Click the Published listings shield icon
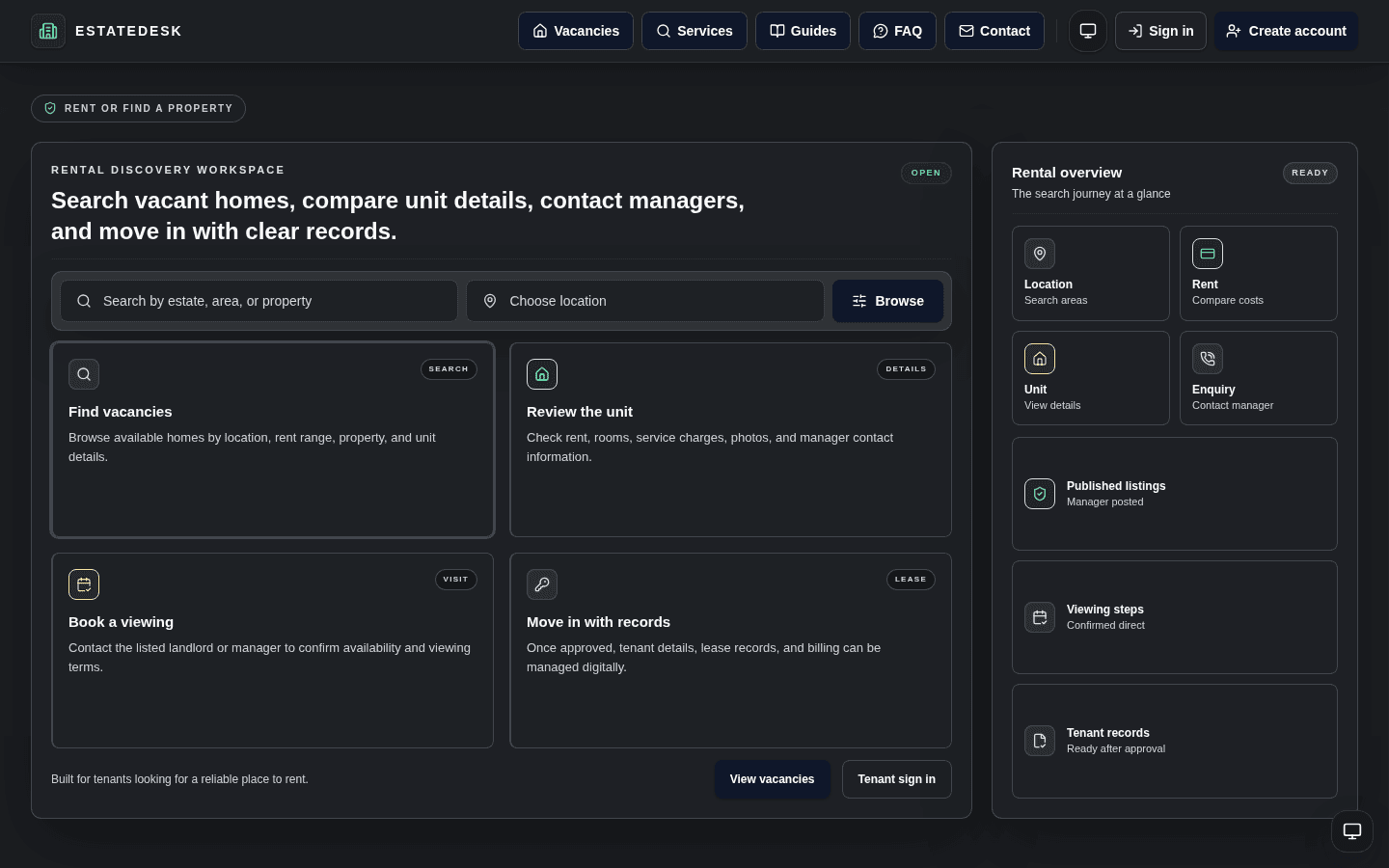The image size is (1389, 868). 1040,494
